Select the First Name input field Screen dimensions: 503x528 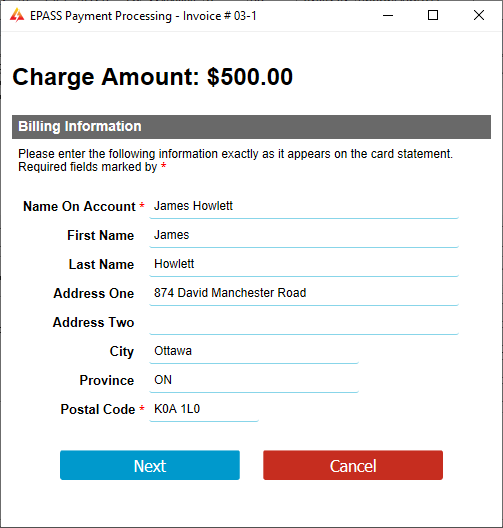pos(304,235)
